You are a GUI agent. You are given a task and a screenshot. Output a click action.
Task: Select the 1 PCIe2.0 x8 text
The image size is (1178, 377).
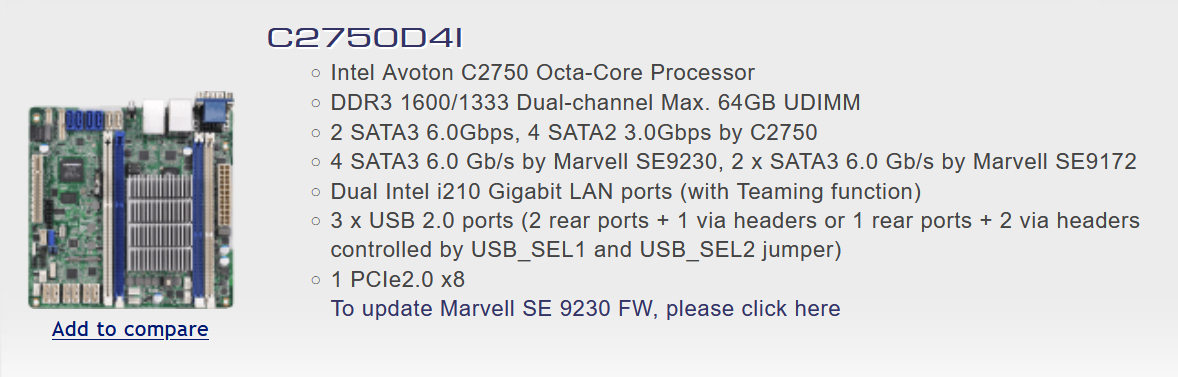397,279
